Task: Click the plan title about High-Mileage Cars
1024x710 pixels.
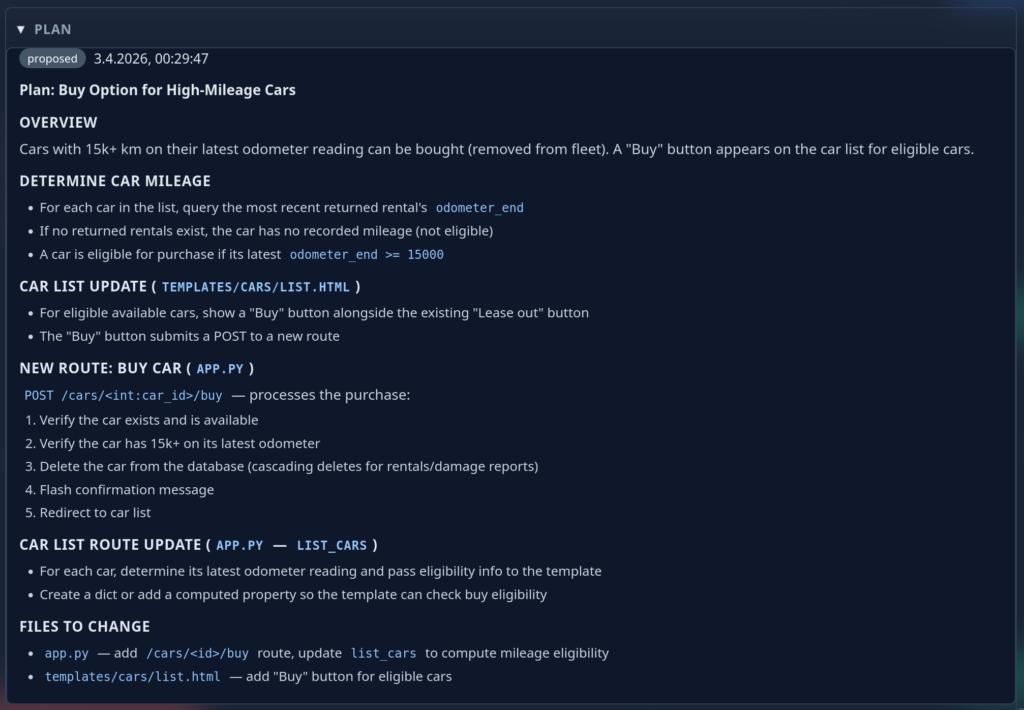Action: [x=157, y=90]
